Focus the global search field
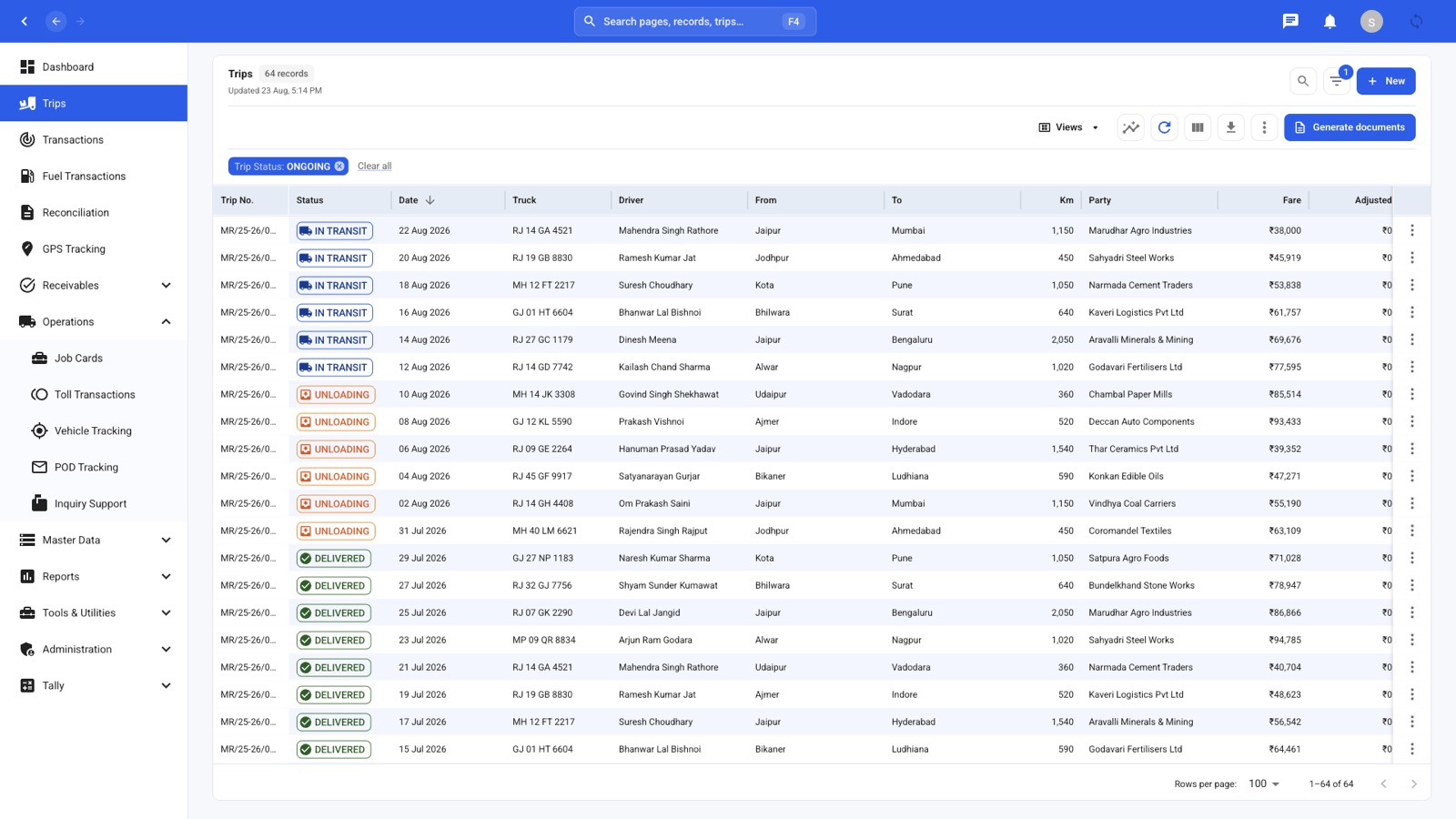This screenshot has width=1456, height=819. 695,21
